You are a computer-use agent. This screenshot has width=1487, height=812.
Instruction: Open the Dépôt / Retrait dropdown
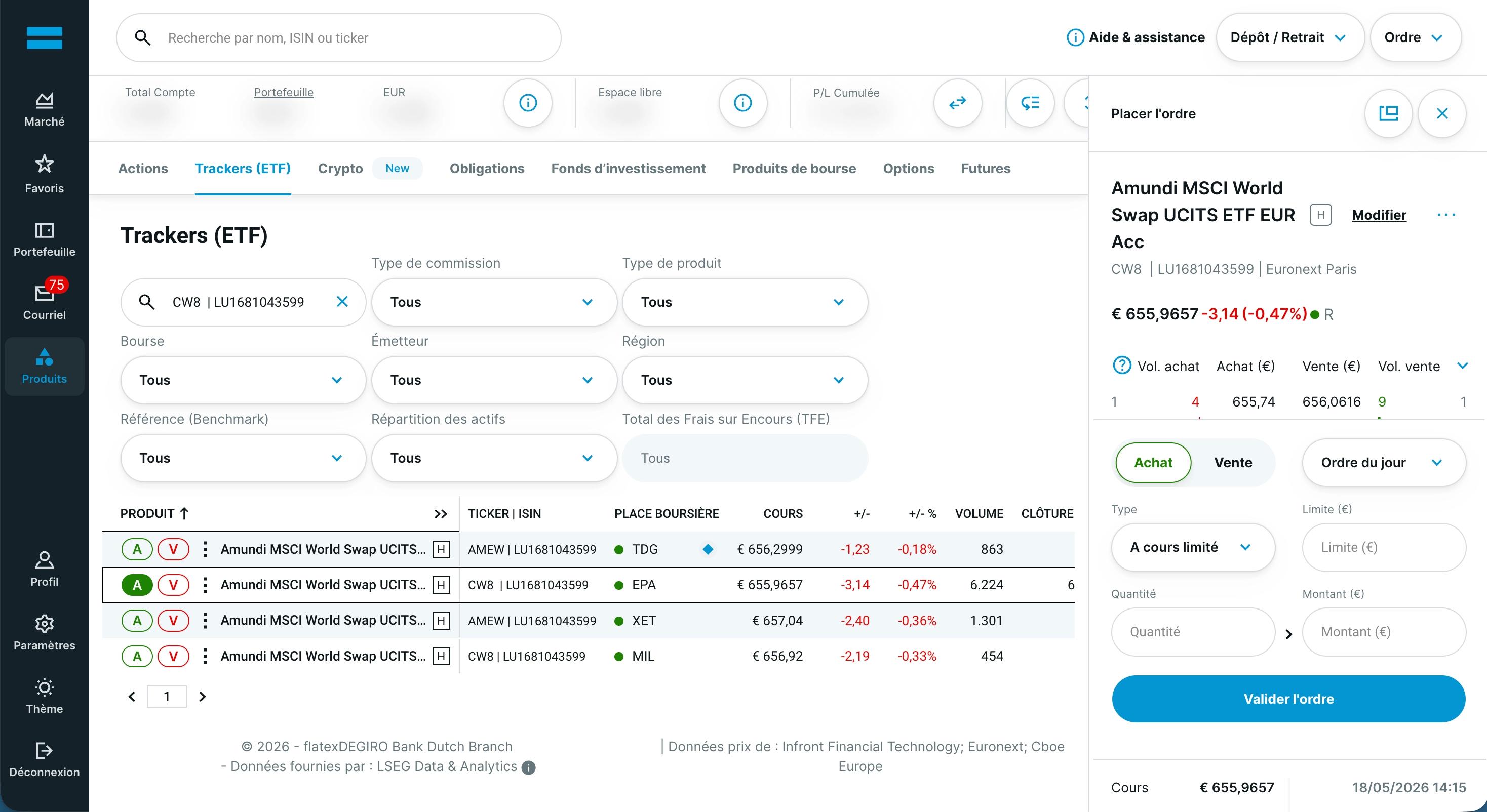(x=1290, y=37)
